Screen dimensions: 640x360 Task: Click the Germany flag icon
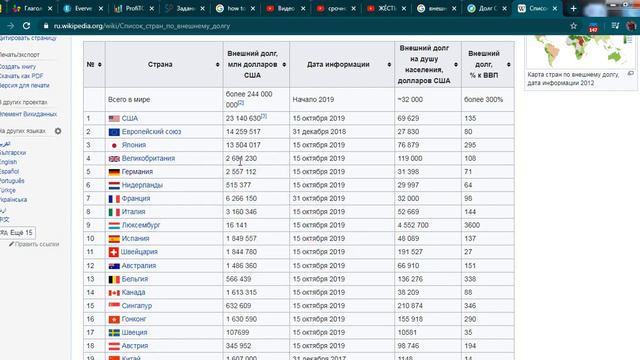tap(114, 172)
